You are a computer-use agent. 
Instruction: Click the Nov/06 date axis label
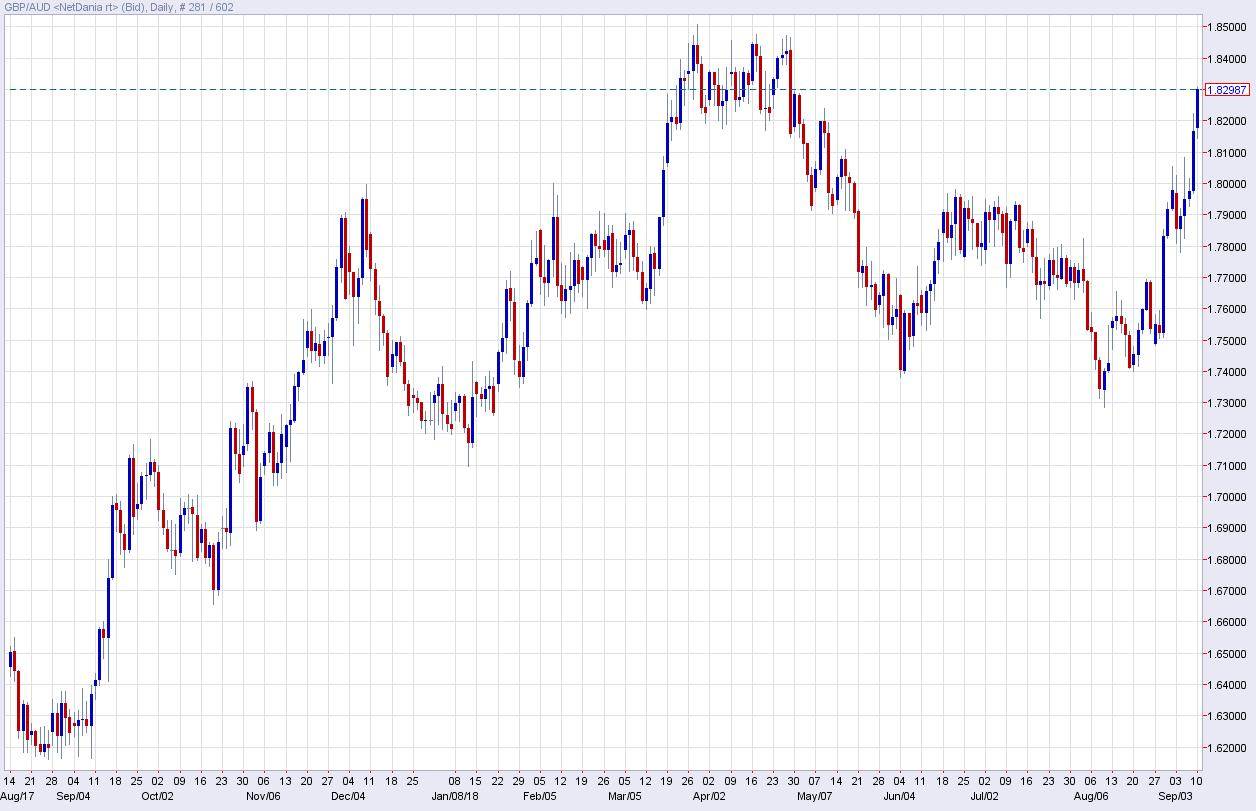tap(263, 797)
